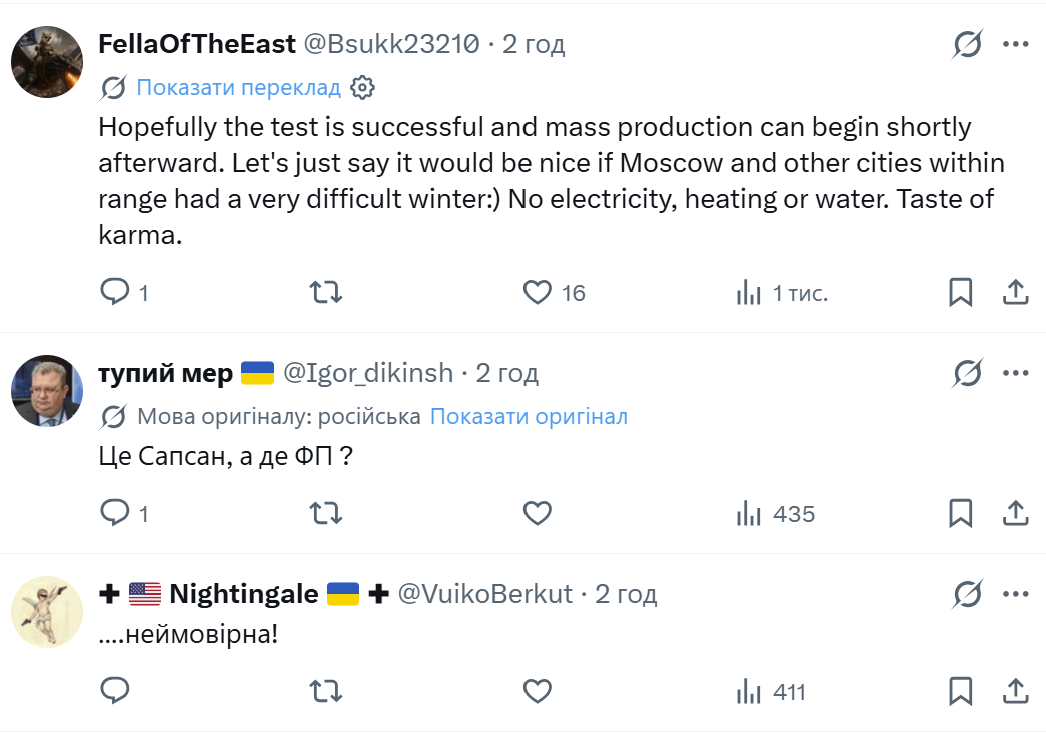Image resolution: width=1046 pixels, height=734 pixels.
Task: Share Nightingale's post
Action: point(1015,691)
